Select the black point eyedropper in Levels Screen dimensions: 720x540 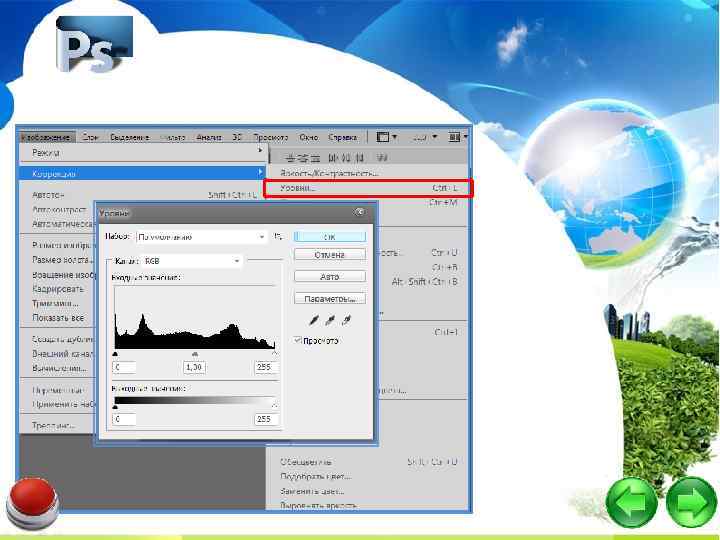tap(314, 320)
